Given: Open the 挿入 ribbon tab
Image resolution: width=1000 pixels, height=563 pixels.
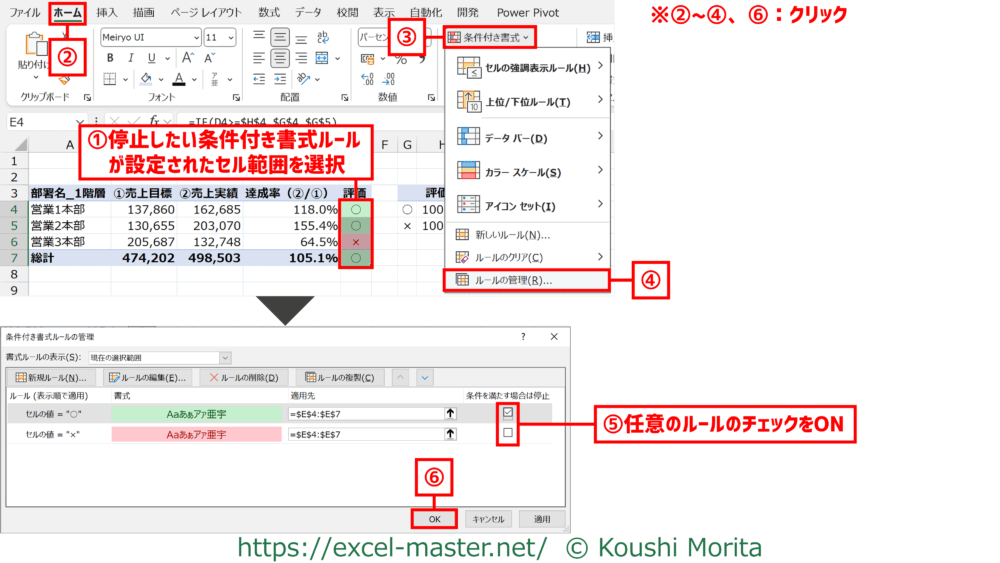Looking at the screenshot, I should tap(107, 13).
